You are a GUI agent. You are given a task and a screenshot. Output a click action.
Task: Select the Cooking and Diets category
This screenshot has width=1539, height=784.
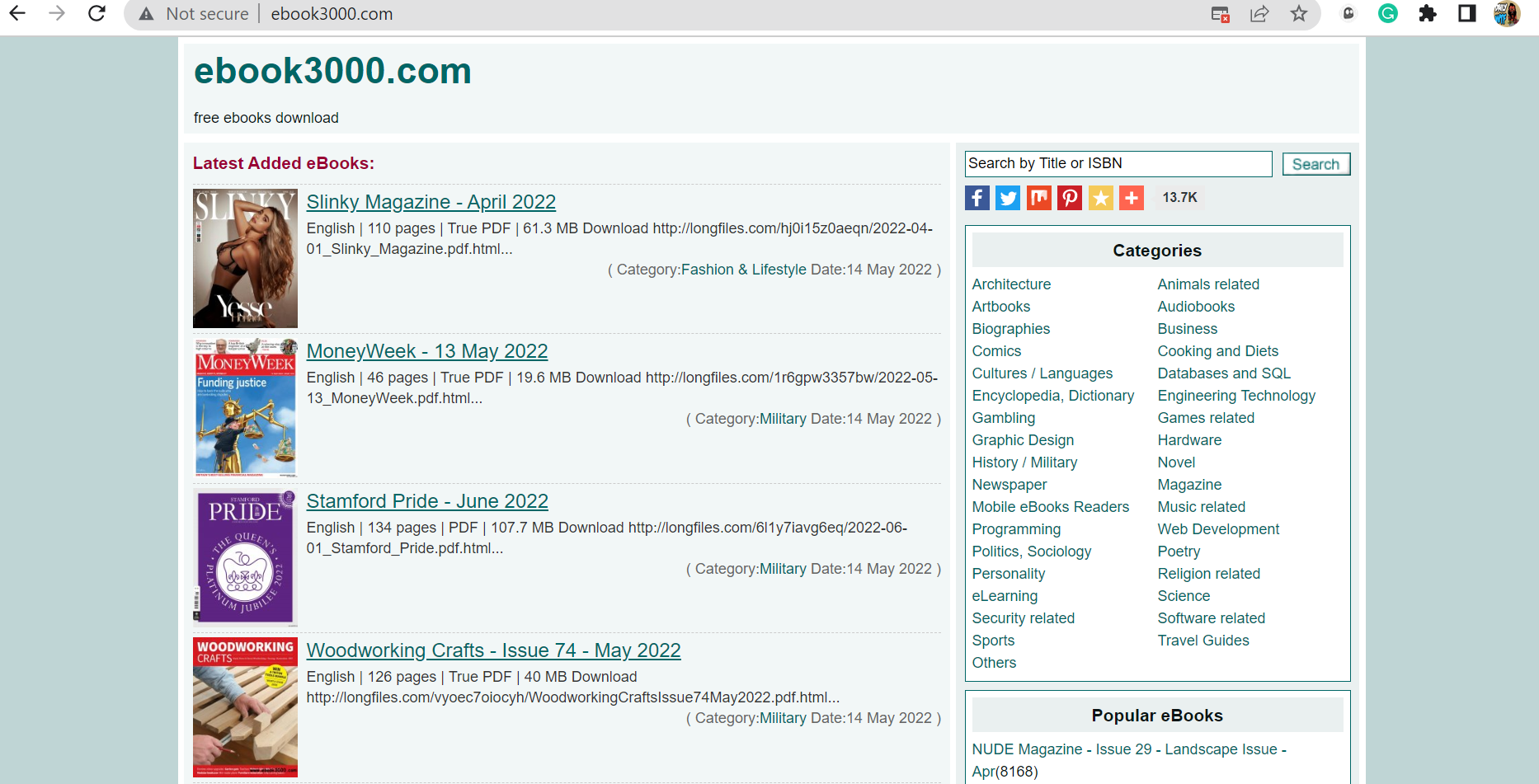click(1217, 351)
